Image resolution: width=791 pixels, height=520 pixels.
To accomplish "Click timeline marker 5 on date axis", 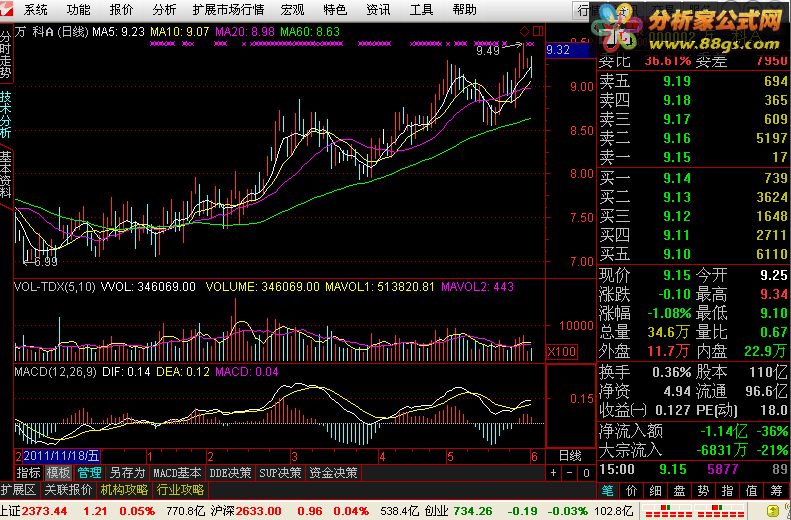I will tap(450, 457).
